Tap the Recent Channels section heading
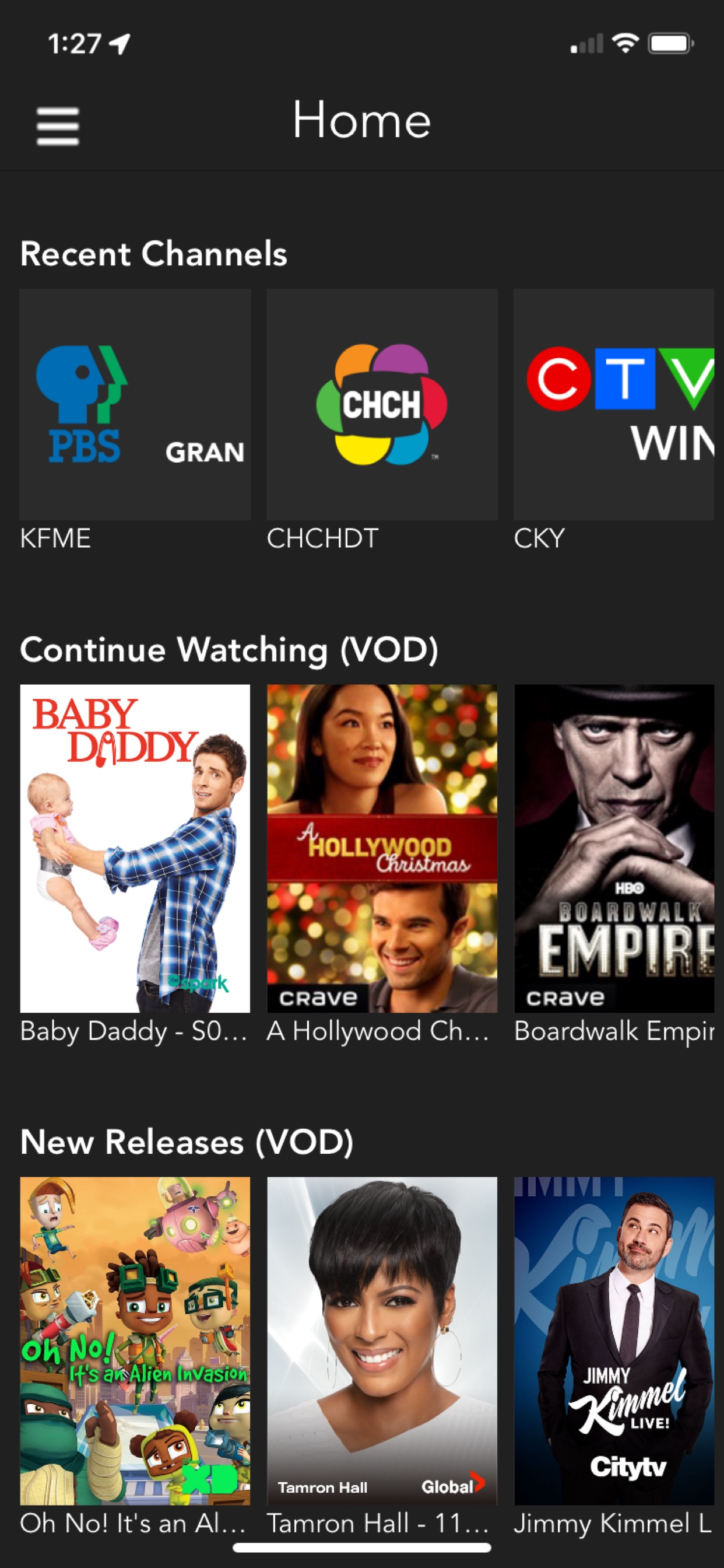724x1568 pixels. (x=153, y=253)
